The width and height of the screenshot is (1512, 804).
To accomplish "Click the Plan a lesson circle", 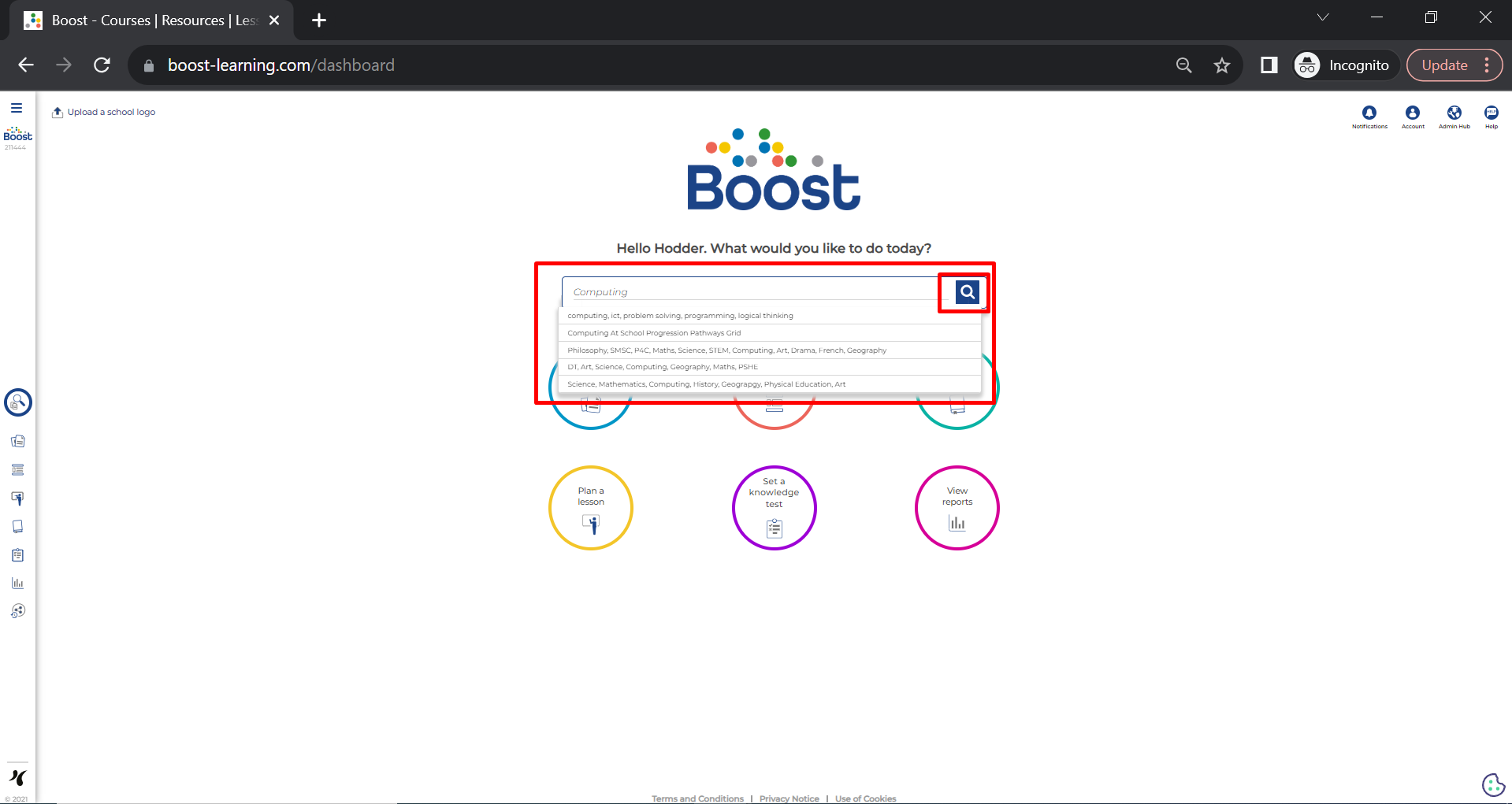I will [591, 508].
